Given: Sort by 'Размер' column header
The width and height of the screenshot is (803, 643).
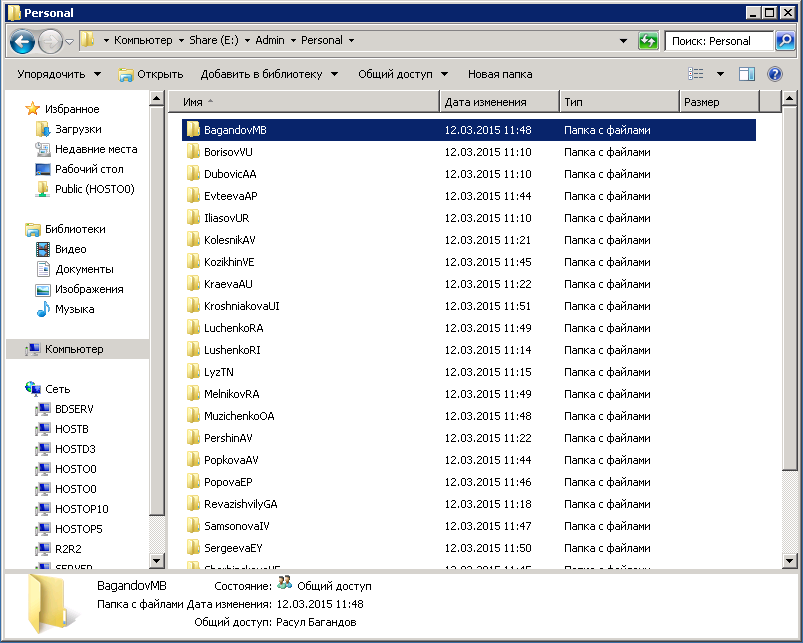Looking at the screenshot, I should tap(719, 102).
